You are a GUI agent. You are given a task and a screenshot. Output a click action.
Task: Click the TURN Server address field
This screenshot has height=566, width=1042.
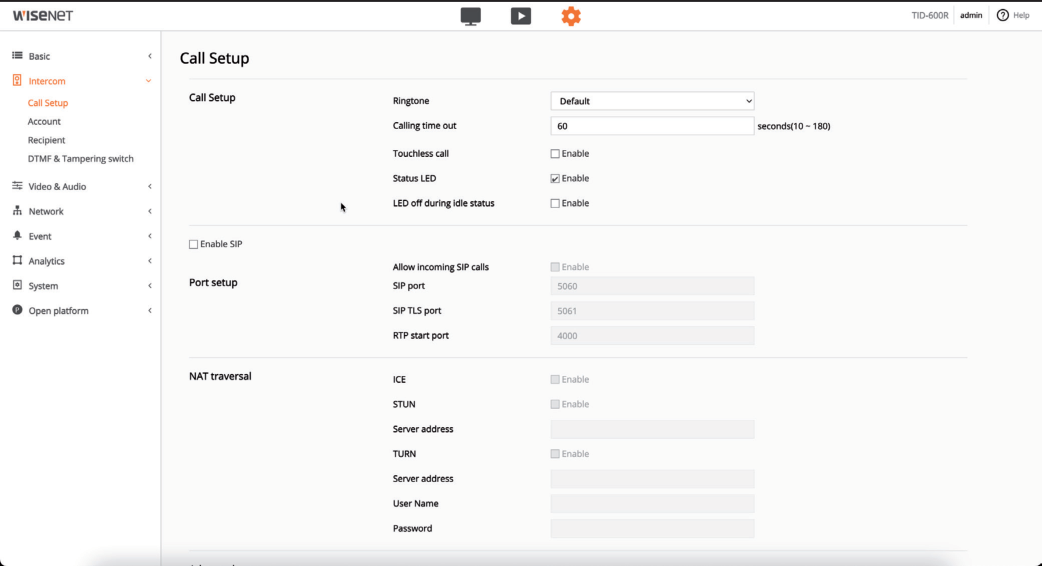click(652, 479)
